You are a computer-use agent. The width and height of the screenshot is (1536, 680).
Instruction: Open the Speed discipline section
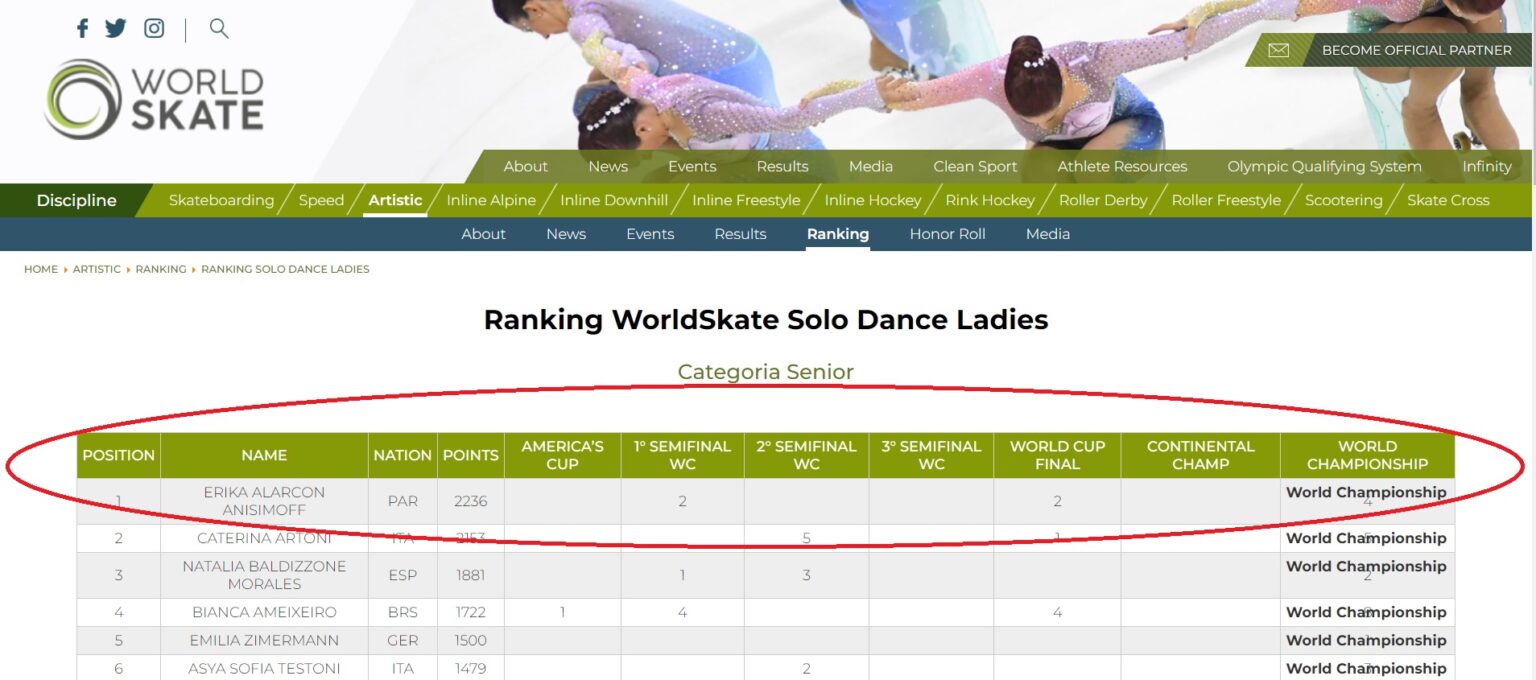point(320,200)
